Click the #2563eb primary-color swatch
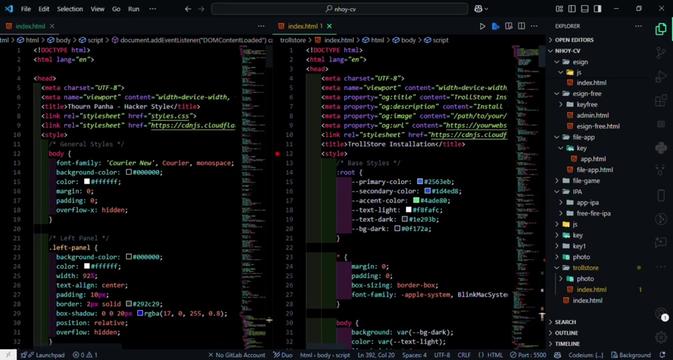This screenshot has height=360, width=673. click(420, 182)
